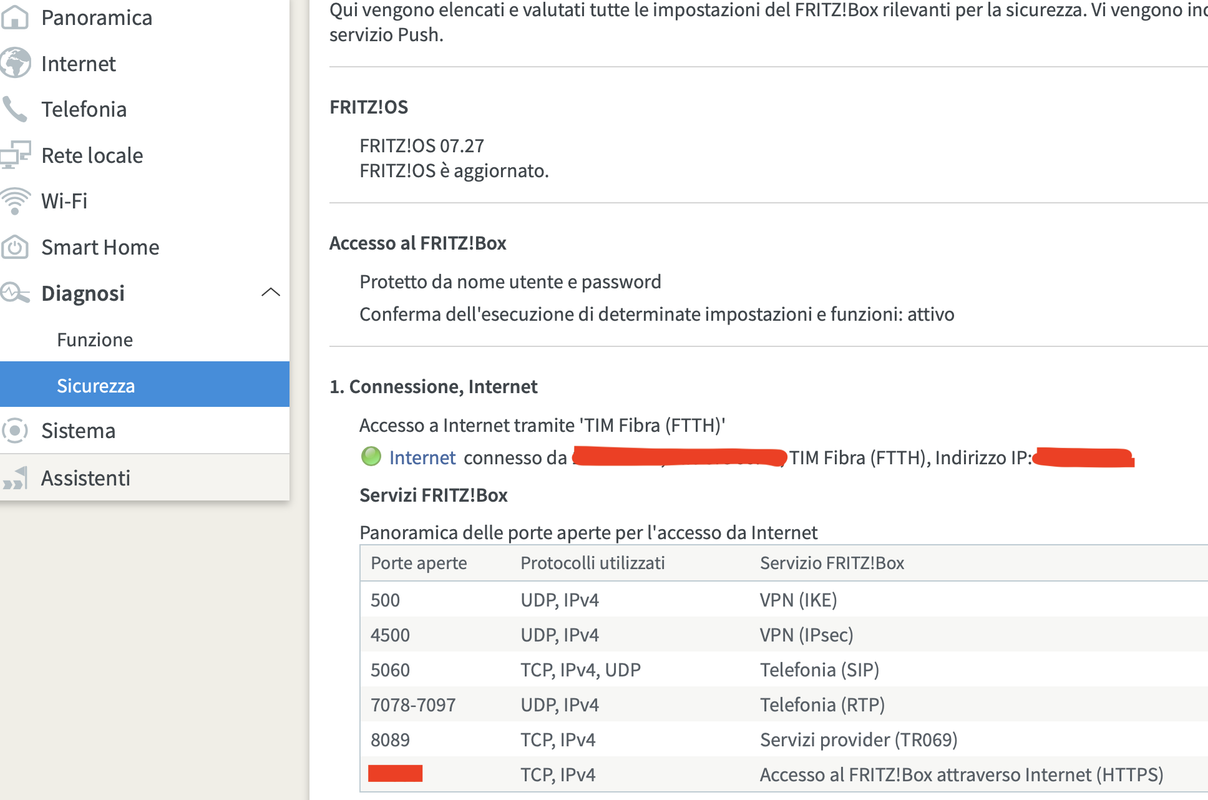Click the green connection status indicator
This screenshot has height=800, width=1208.
[x=371, y=457]
